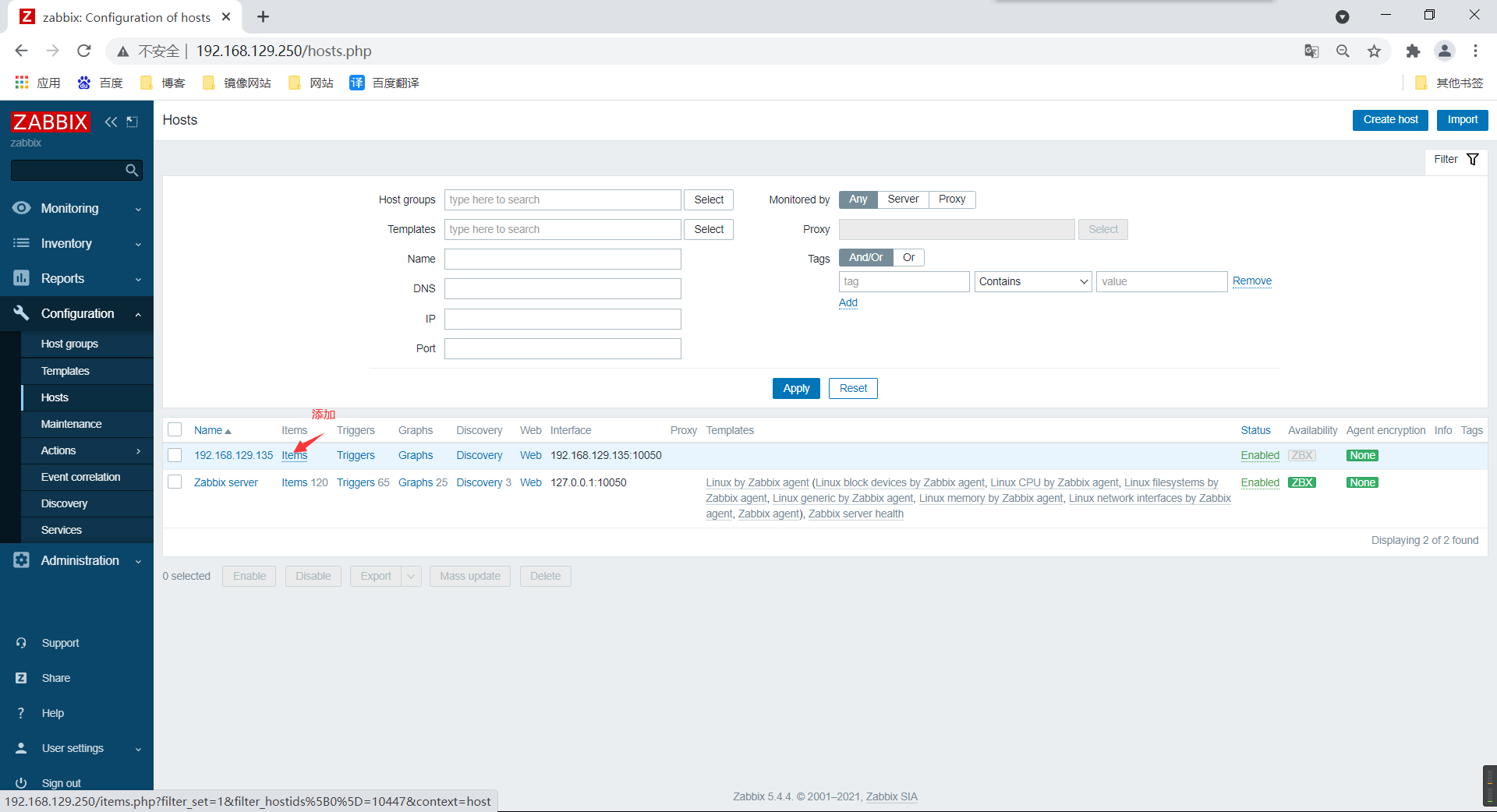
Task: Click the Filter funnel icon
Action: pyautogui.click(x=1473, y=159)
